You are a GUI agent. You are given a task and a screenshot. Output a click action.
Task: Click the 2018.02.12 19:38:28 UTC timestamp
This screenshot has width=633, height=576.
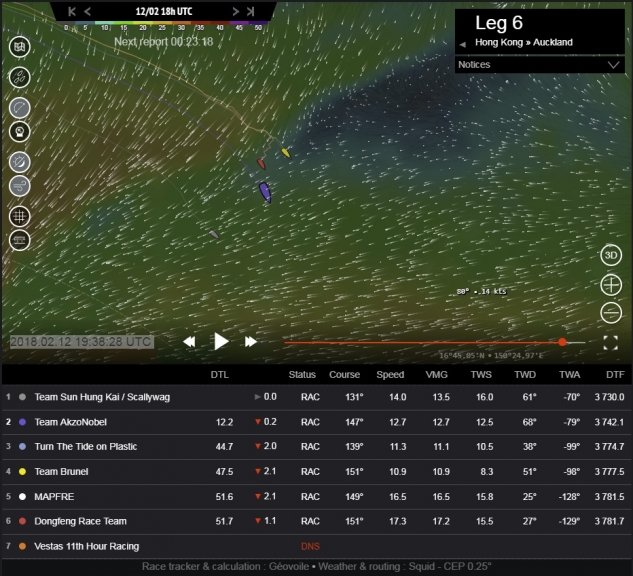click(x=82, y=342)
